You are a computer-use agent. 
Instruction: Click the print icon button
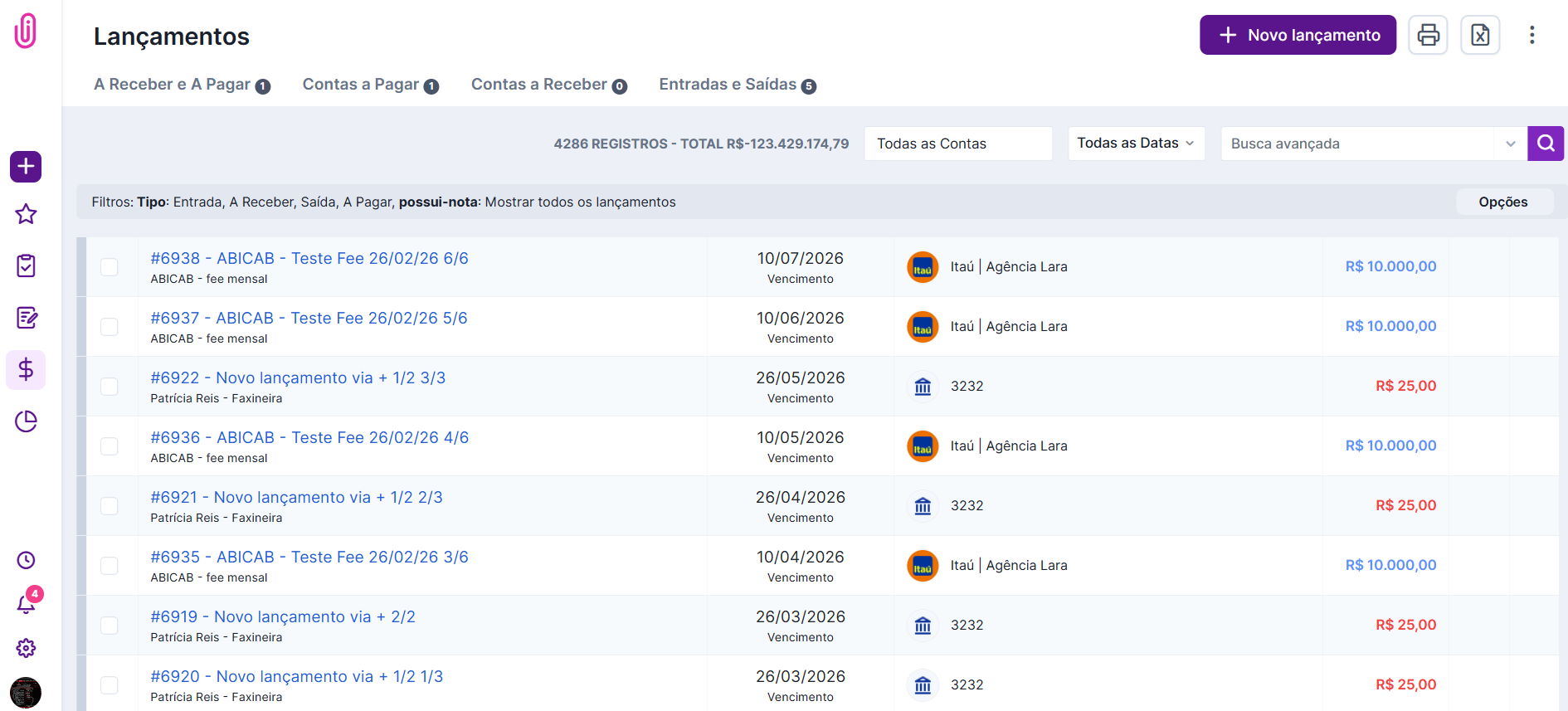click(x=1428, y=35)
